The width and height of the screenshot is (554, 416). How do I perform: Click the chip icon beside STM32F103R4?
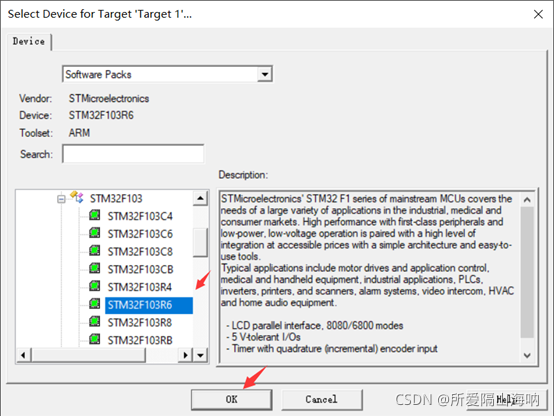coord(95,286)
